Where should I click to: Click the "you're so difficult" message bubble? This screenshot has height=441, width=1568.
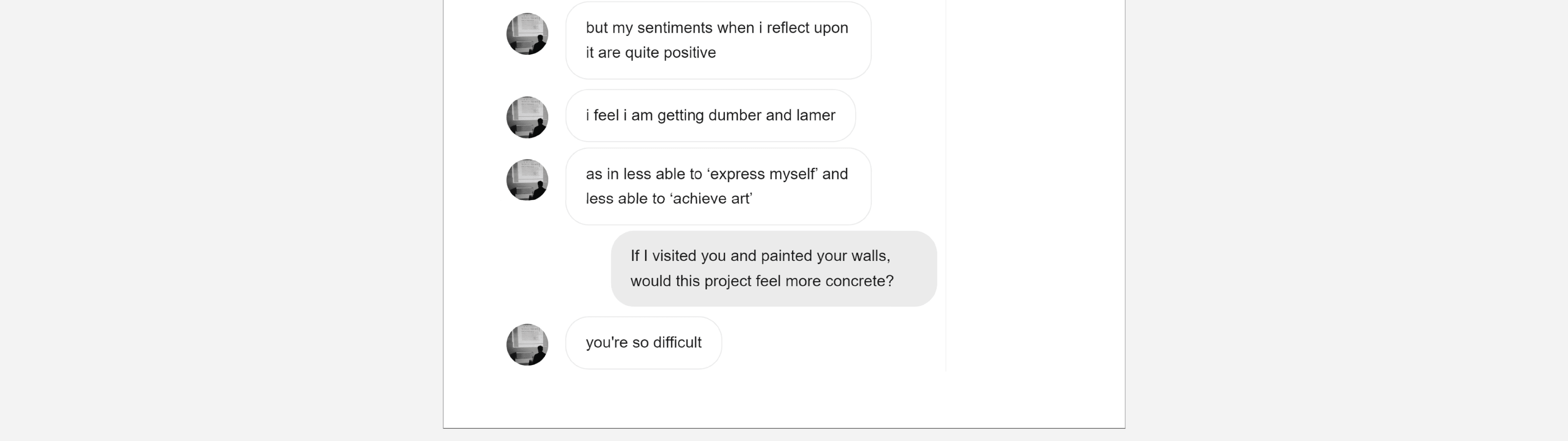click(644, 342)
